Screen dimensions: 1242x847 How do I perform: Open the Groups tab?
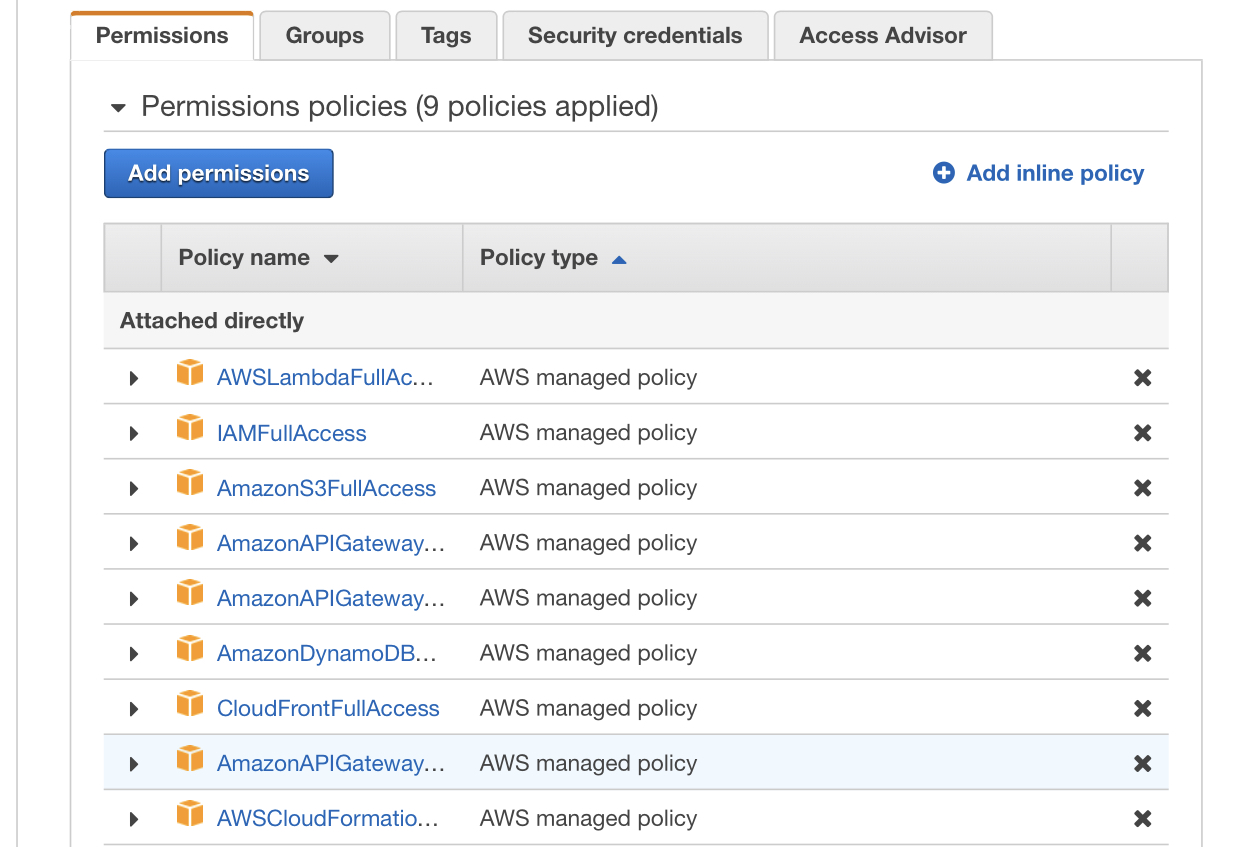(x=325, y=35)
